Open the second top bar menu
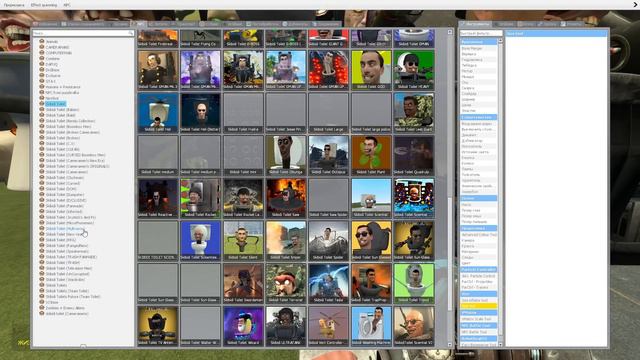The width and height of the screenshot is (640, 360). 44,5
